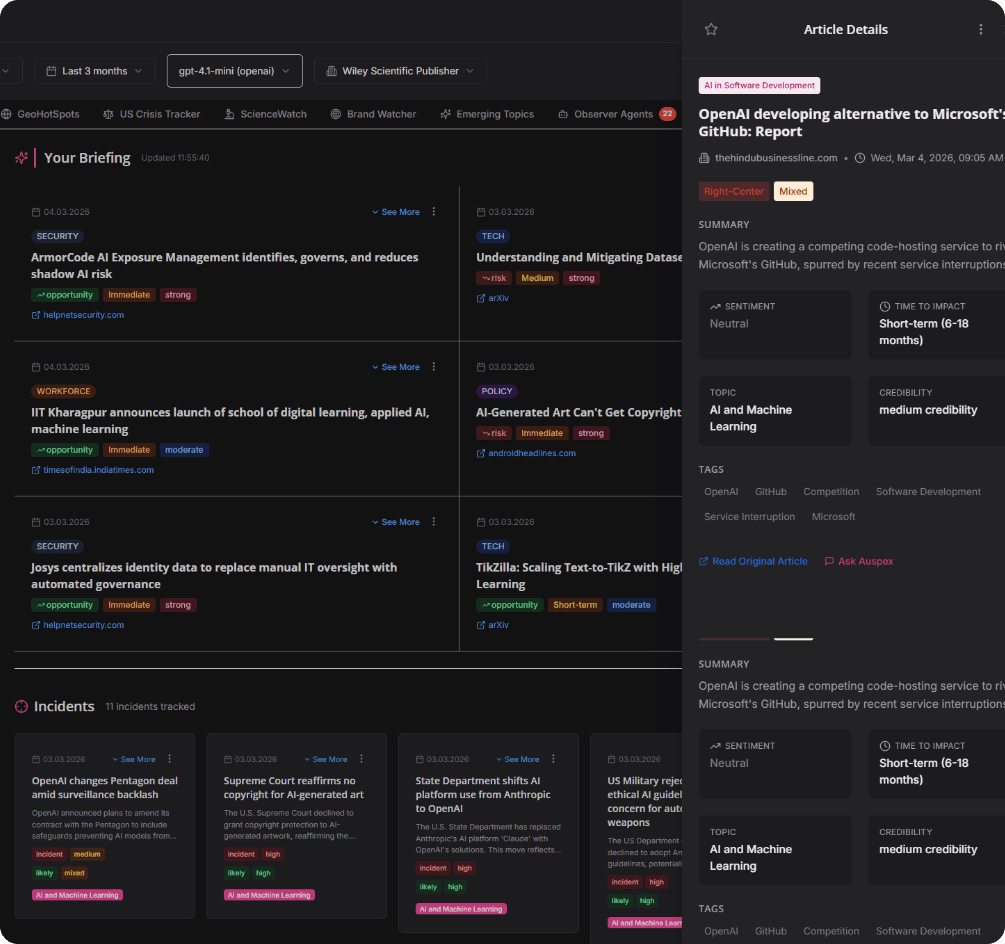This screenshot has width=1005, height=944.
Task: Open the arXiv source link under TikZilla
Action: (493, 625)
